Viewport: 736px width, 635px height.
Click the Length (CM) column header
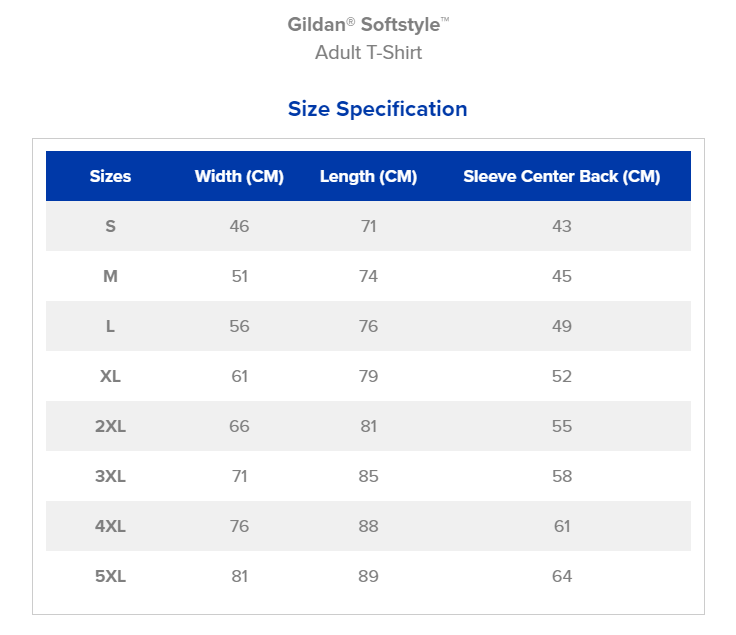[368, 176]
